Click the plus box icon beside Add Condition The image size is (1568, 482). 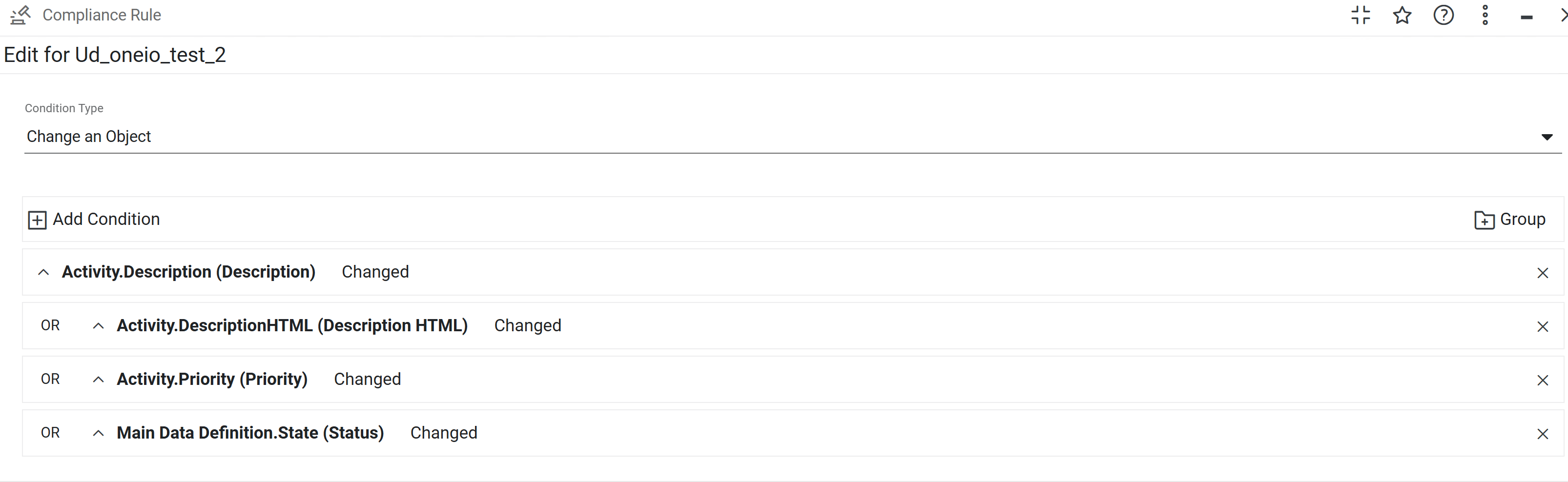point(37,220)
